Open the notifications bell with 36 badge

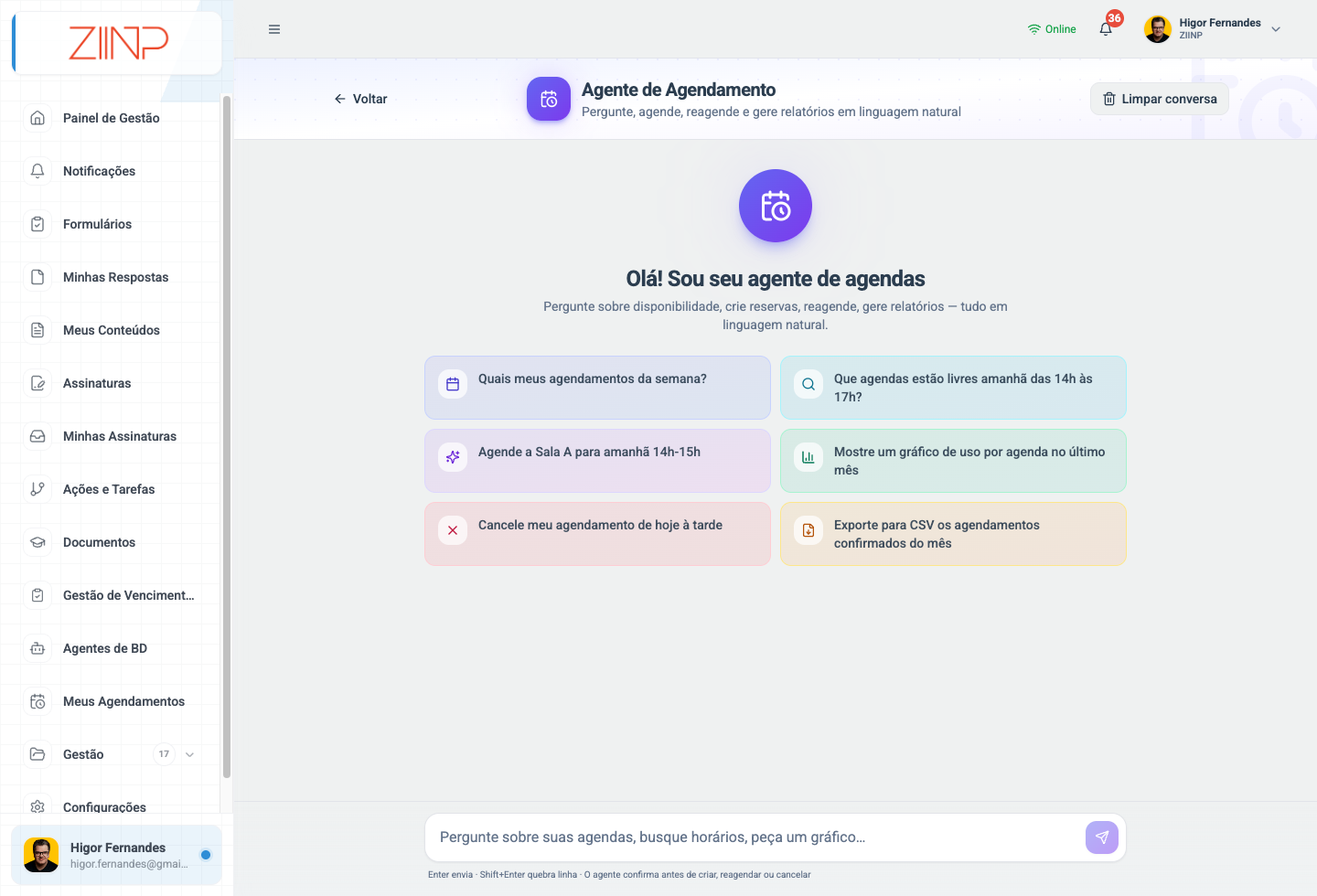click(x=1107, y=28)
